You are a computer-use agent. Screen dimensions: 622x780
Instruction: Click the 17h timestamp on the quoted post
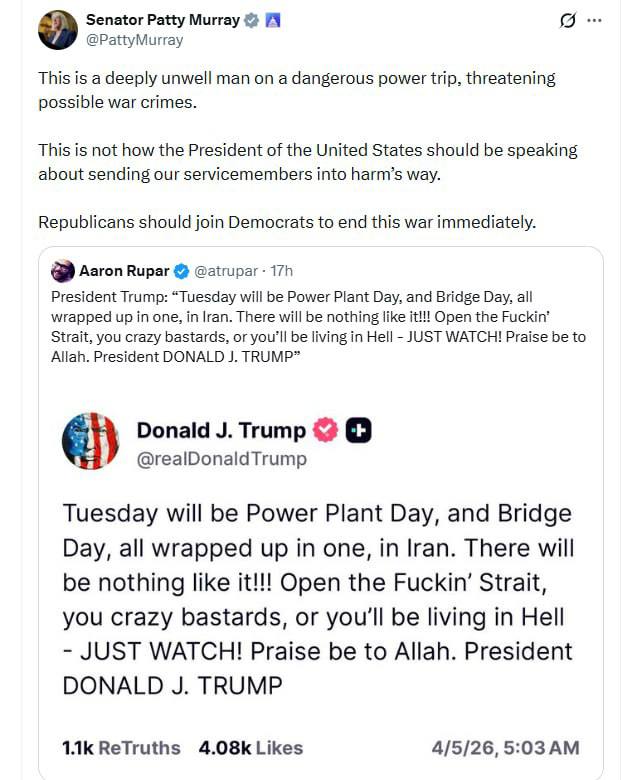point(282,271)
